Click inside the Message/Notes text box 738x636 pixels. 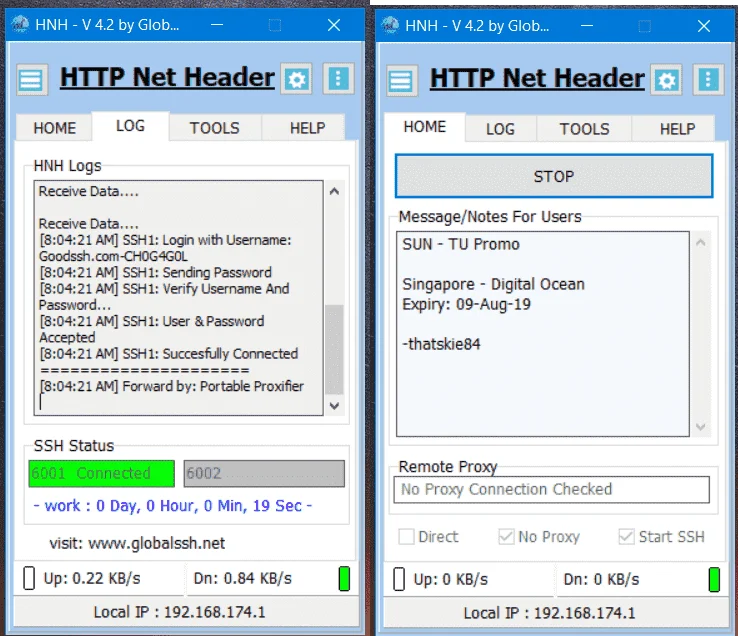tap(543, 334)
